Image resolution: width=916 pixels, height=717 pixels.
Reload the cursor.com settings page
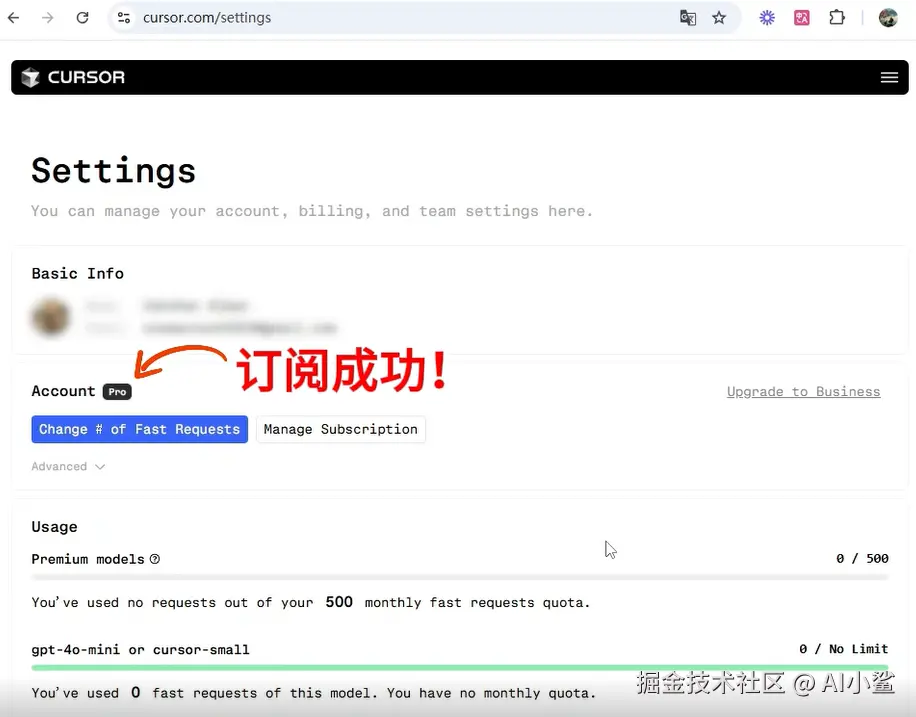[82, 18]
